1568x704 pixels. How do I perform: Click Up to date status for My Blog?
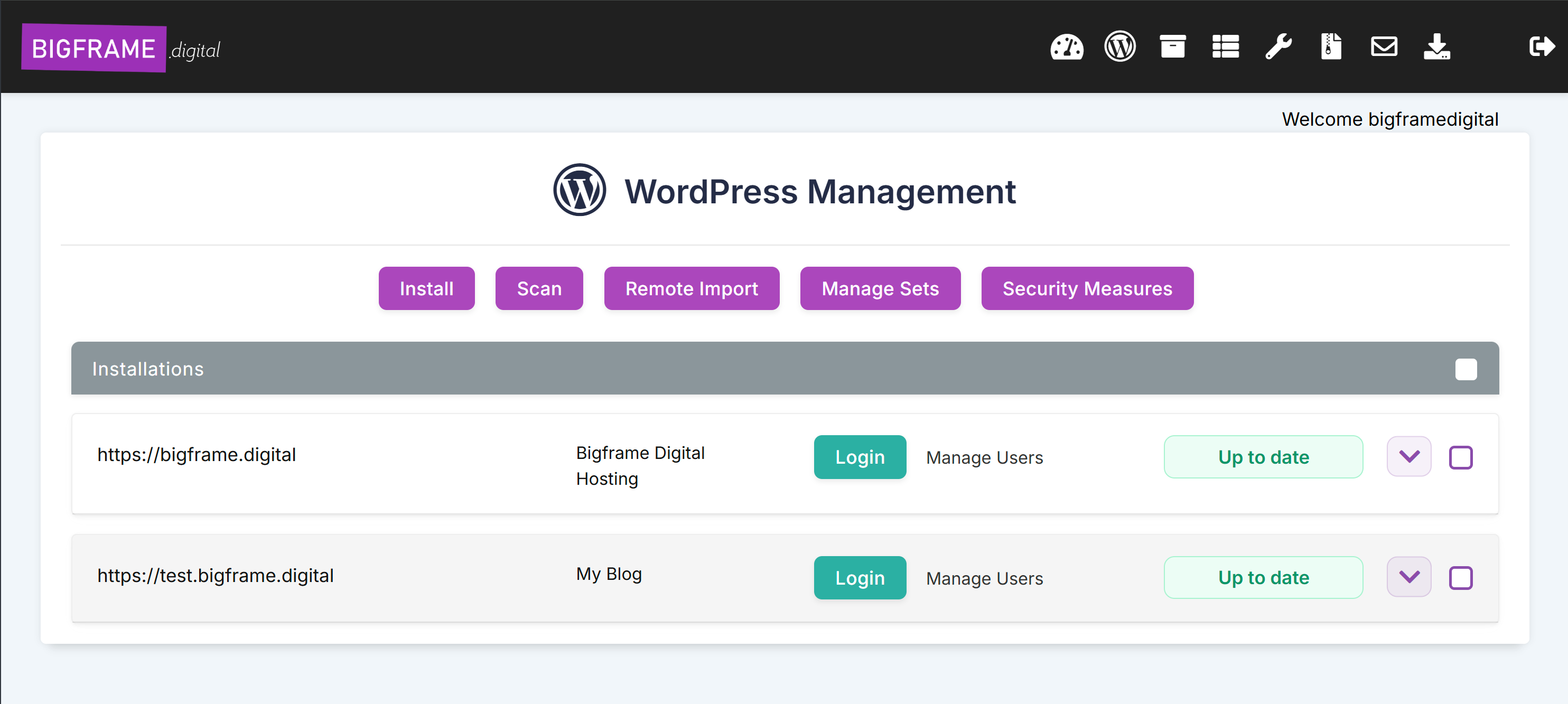[1263, 577]
